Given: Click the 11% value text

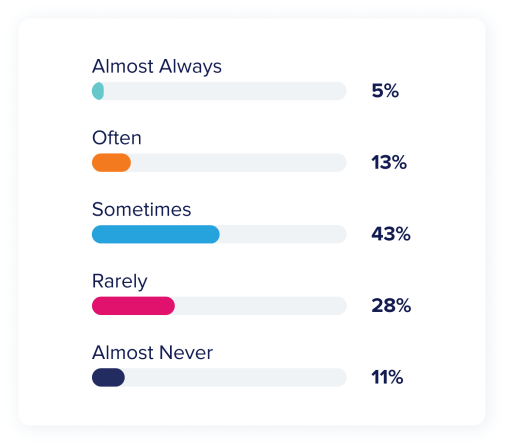Looking at the screenshot, I should pyautogui.click(x=387, y=377).
